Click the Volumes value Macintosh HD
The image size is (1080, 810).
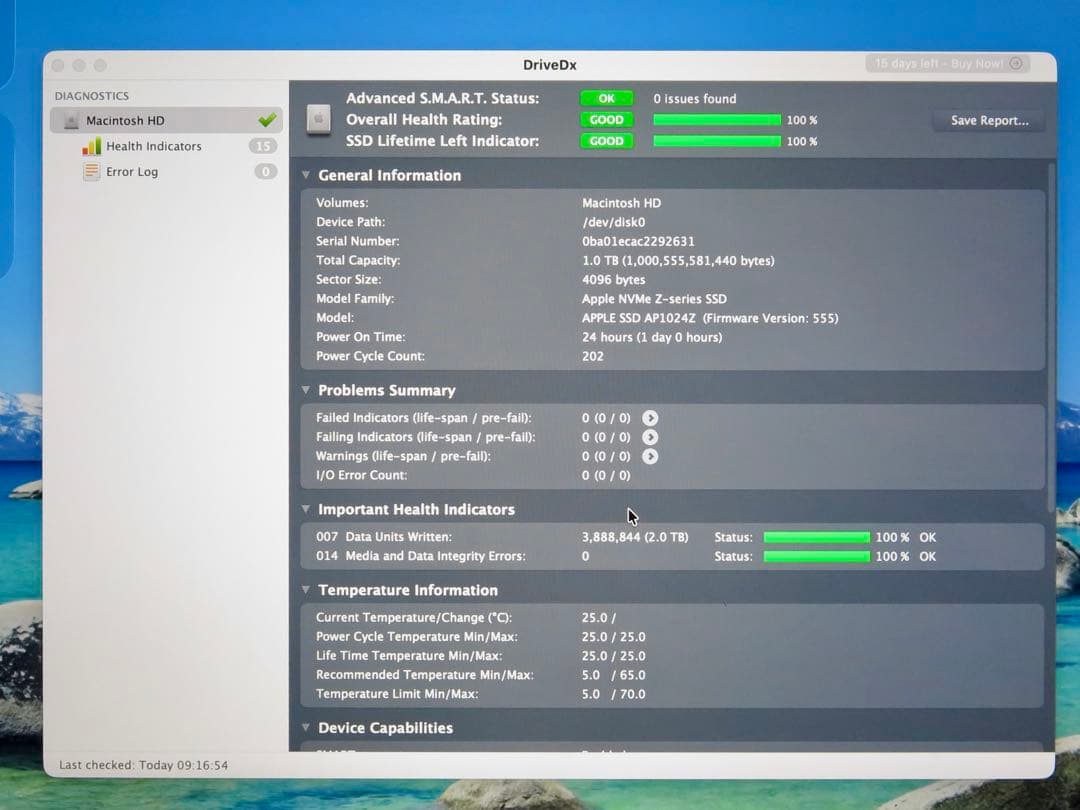(x=621, y=203)
